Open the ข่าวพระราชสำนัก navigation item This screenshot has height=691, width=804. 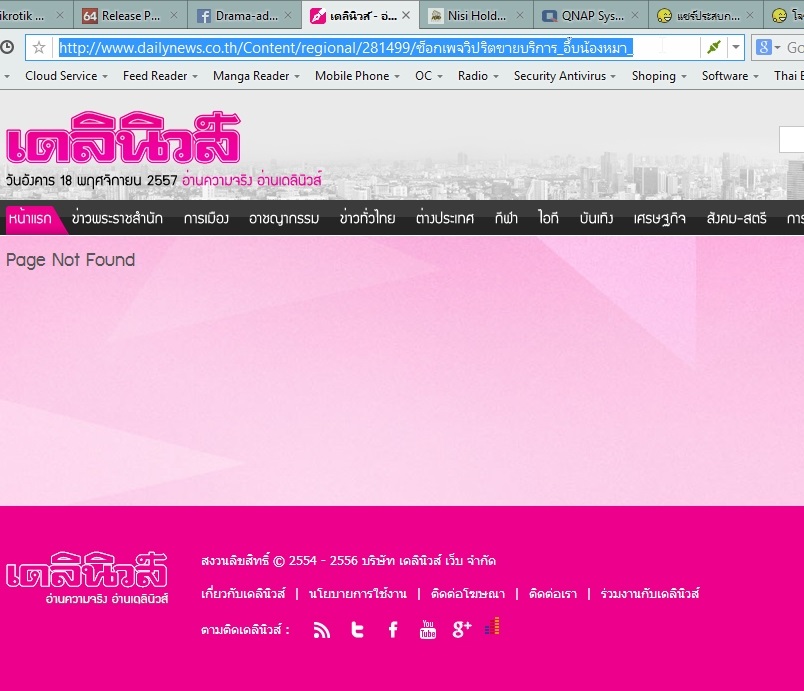[x=117, y=218]
